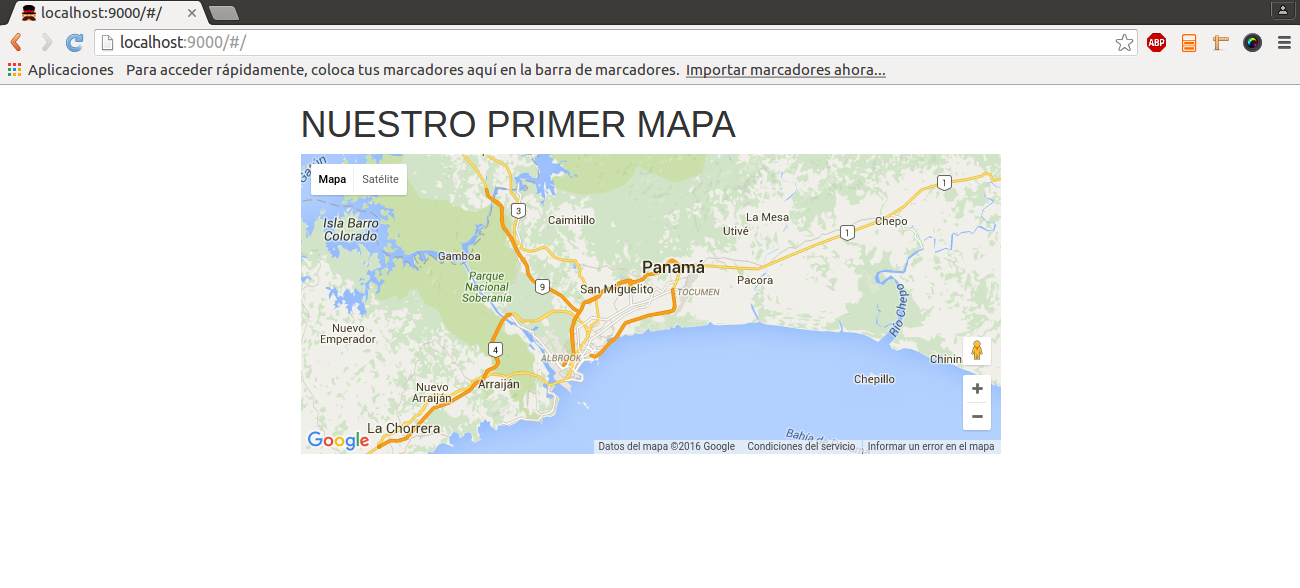Click the user profile icon in title bar
This screenshot has height=588, width=1300.
point(1282,10)
